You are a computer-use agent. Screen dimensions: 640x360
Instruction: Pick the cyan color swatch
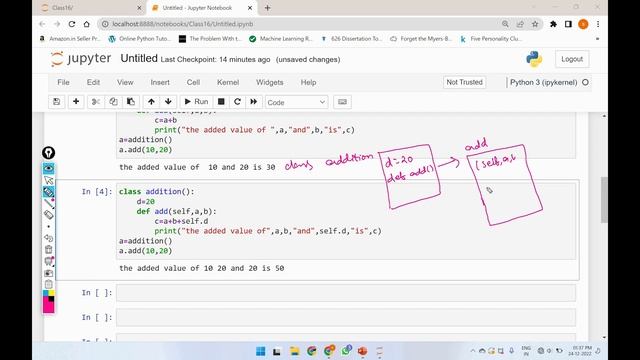pos(46,293)
